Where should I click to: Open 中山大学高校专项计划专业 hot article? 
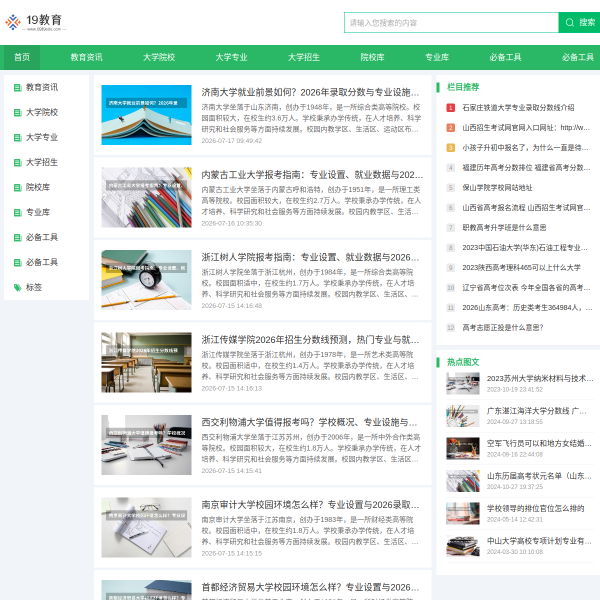[x=539, y=541]
